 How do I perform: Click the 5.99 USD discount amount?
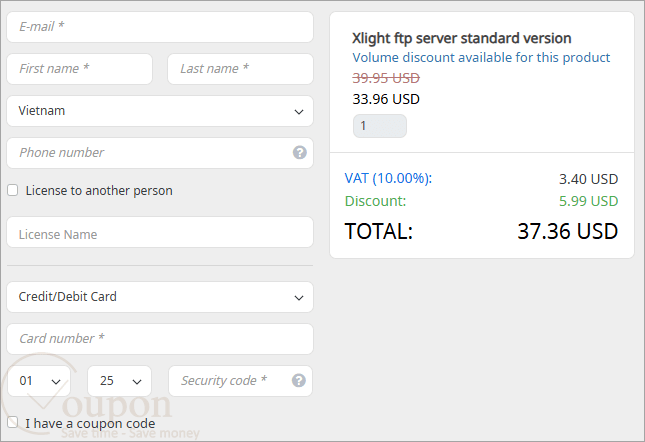coord(588,201)
